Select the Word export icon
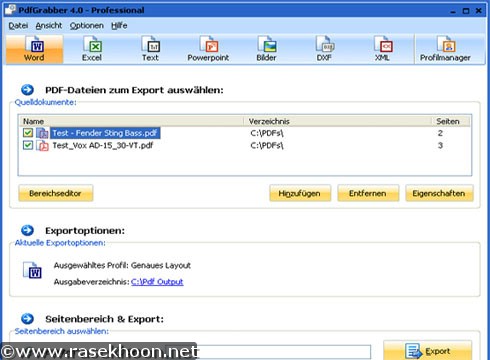 tap(34, 49)
